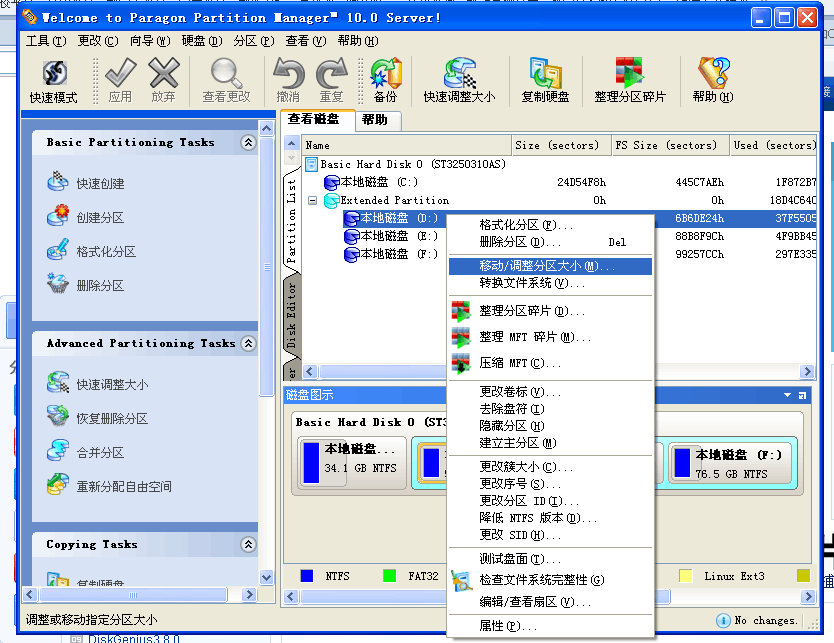Choose 更改簇大小(C) in context menu
This screenshot has width=834, height=643.
[551, 467]
